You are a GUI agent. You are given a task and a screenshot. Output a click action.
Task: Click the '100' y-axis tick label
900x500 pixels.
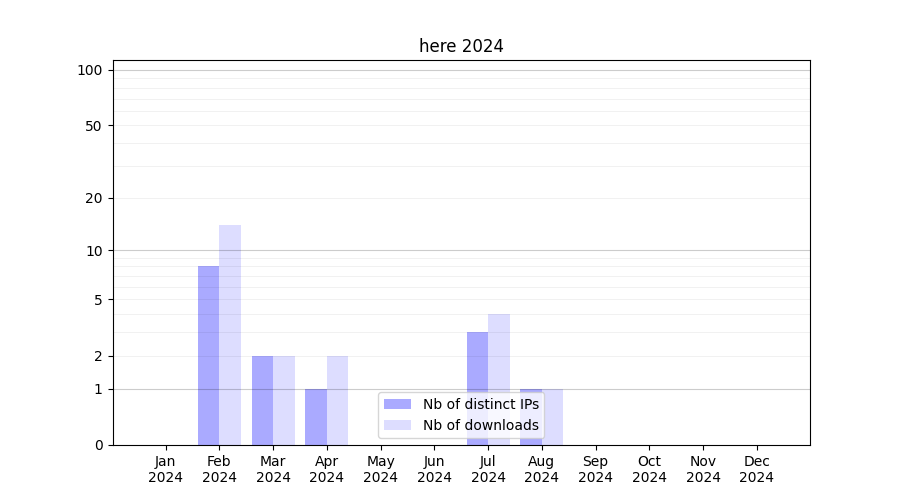pyautogui.click(x=90, y=70)
